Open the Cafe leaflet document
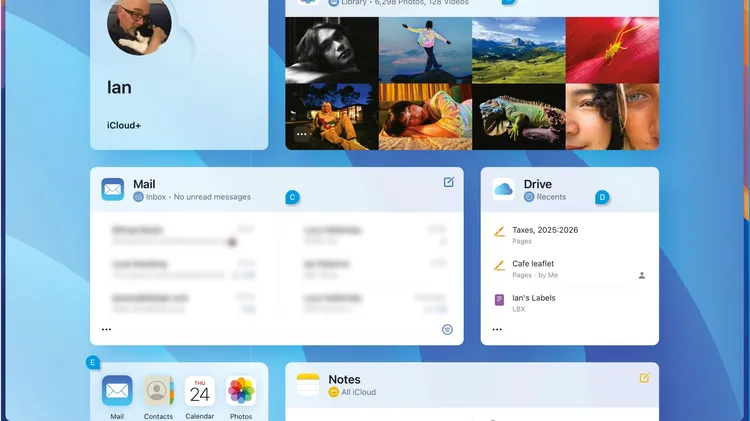Screen dimensions: 750x421 (x=569, y=269)
